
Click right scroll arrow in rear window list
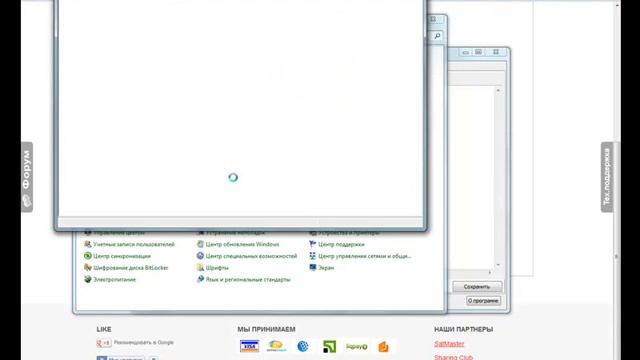point(490,272)
